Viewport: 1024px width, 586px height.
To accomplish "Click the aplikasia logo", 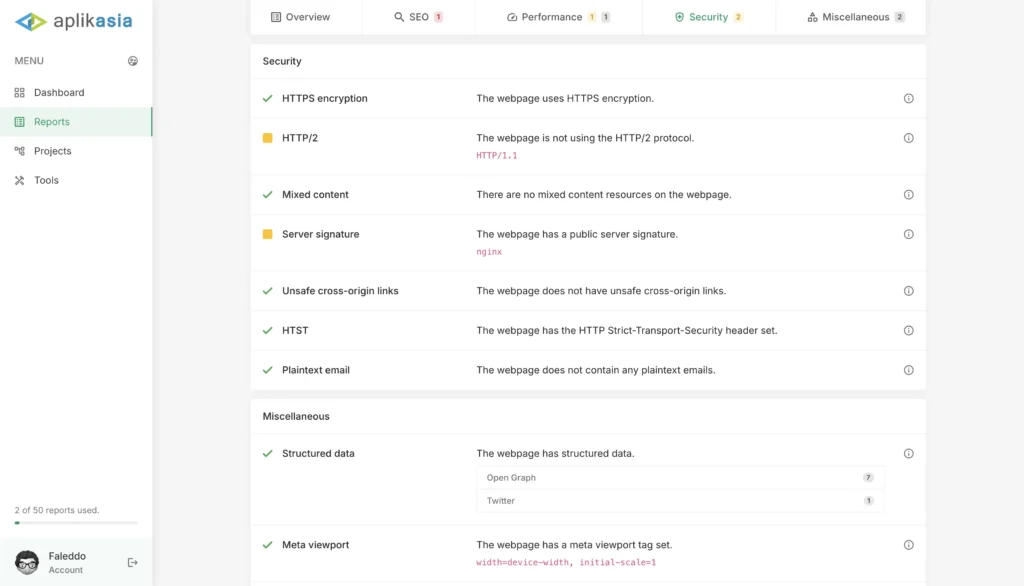I will [74, 21].
